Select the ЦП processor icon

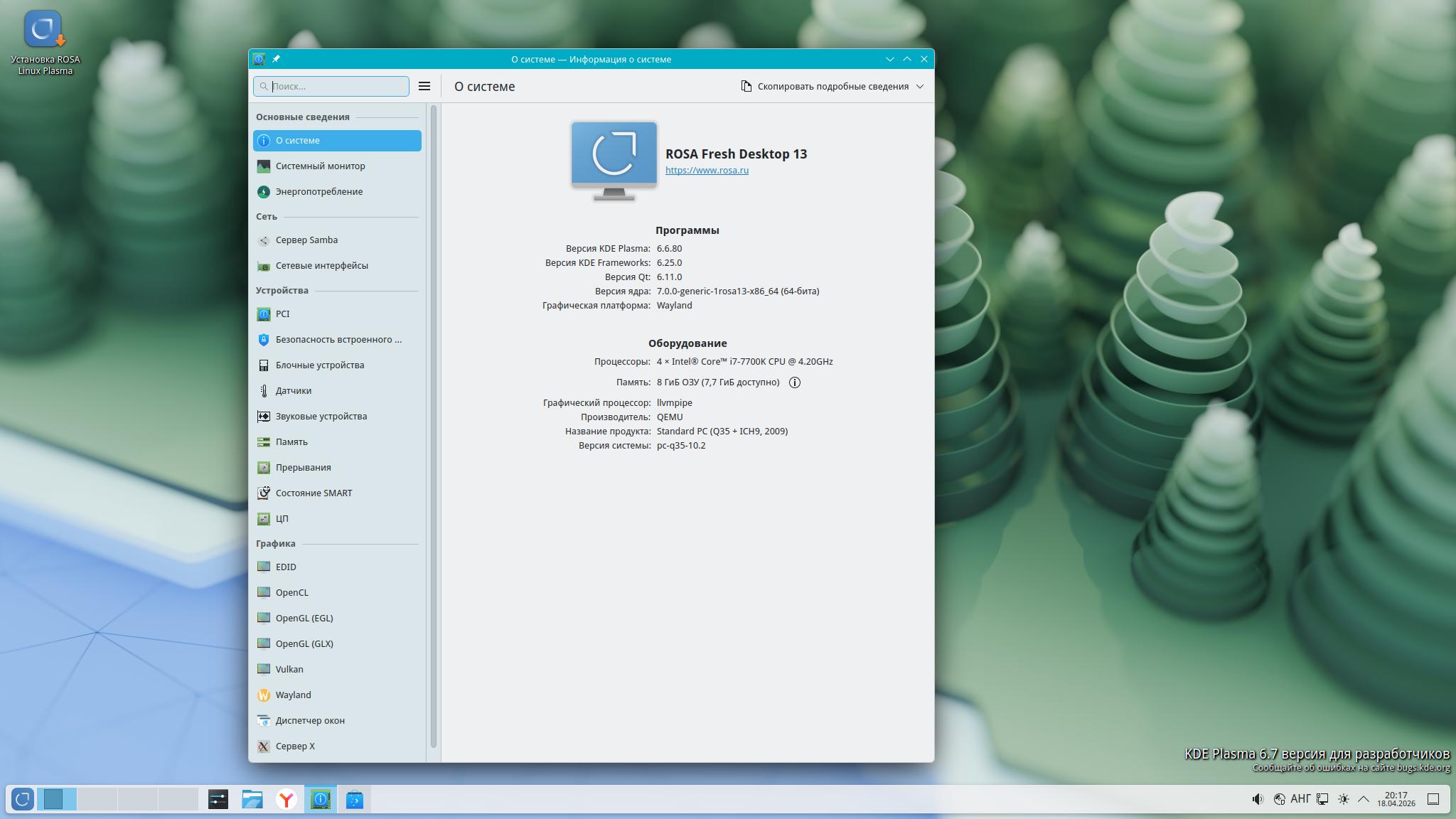[x=264, y=518]
